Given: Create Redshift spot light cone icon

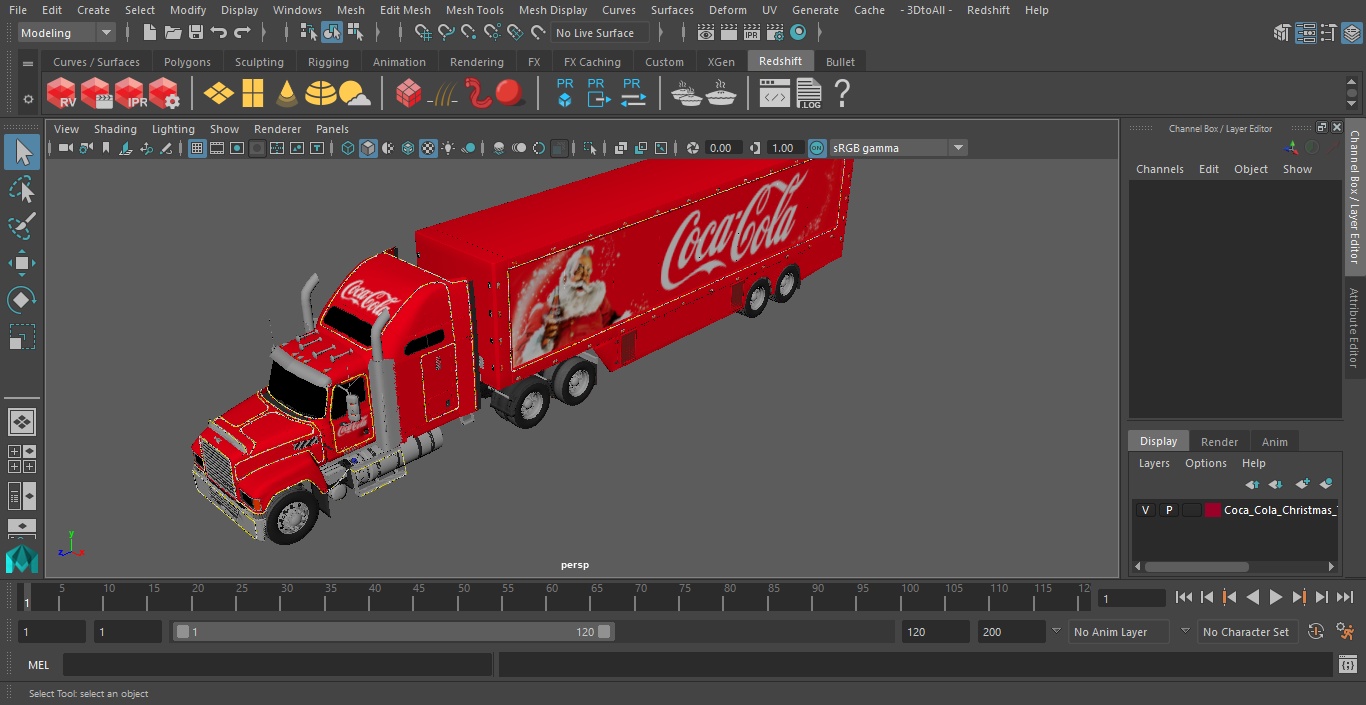Looking at the screenshot, I should click(287, 93).
